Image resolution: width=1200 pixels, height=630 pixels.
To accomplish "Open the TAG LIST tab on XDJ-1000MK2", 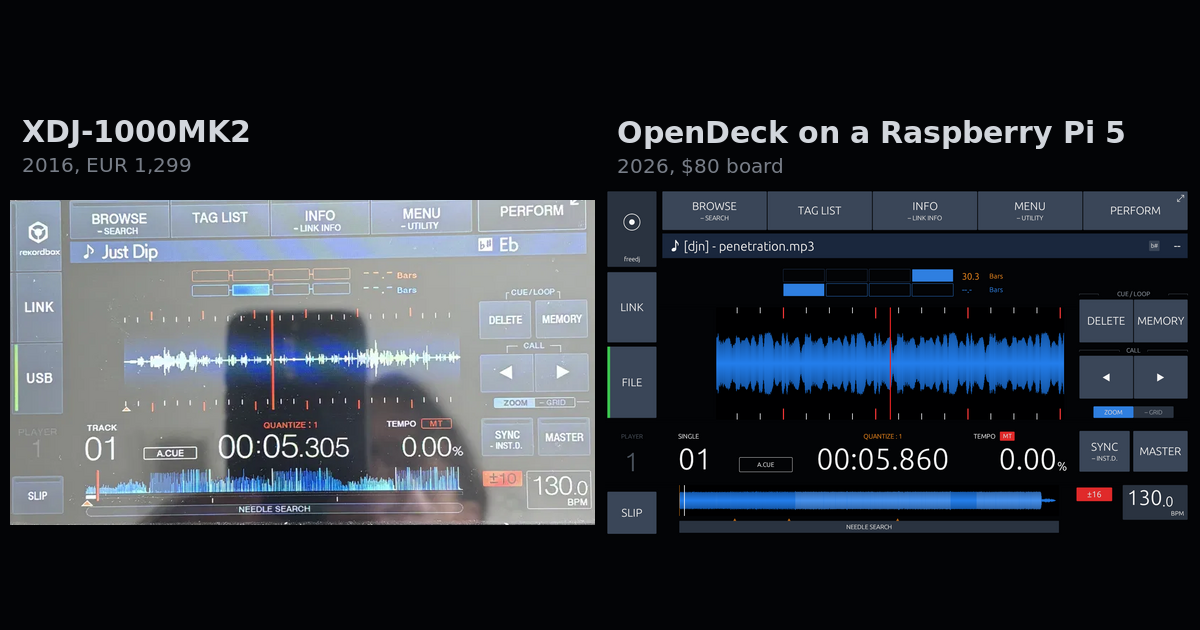I will click(220, 217).
